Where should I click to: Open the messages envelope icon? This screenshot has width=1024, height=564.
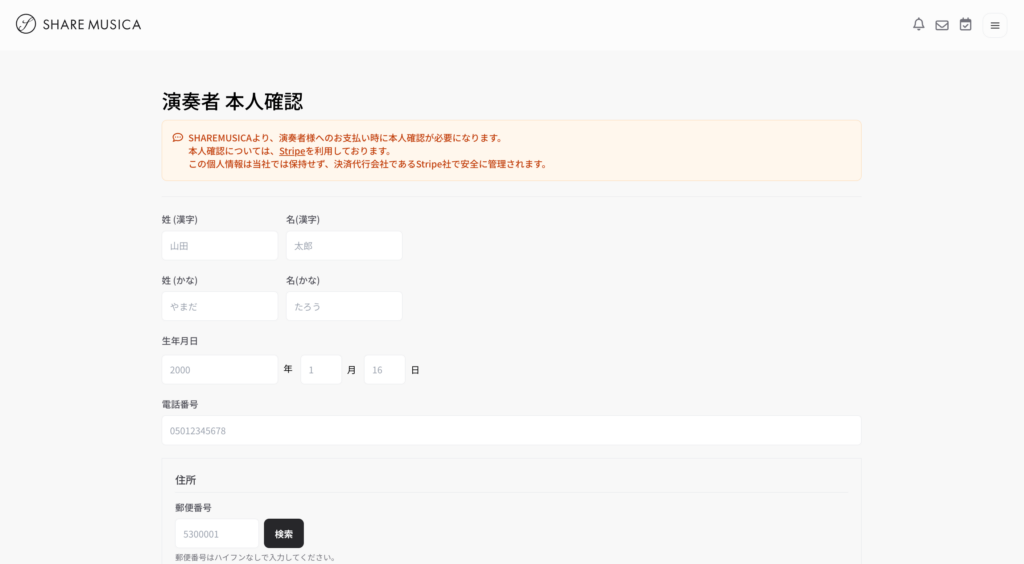(x=942, y=25)
